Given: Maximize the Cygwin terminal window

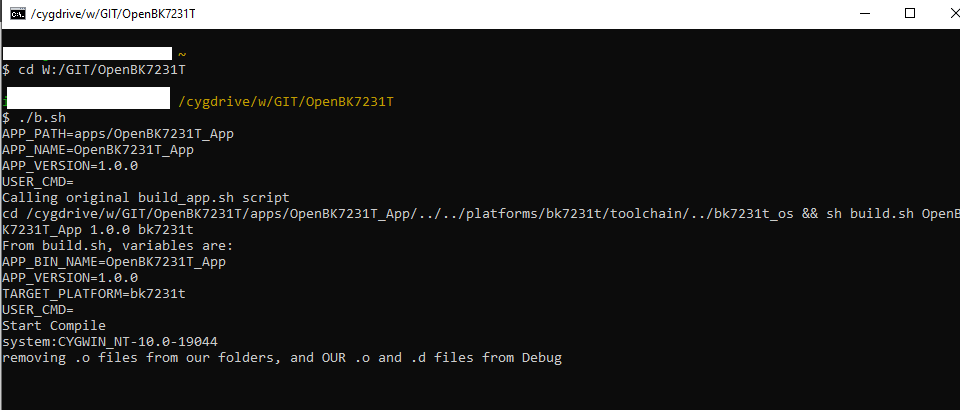Looking at the screenshot, I should (x=910, y=13).
